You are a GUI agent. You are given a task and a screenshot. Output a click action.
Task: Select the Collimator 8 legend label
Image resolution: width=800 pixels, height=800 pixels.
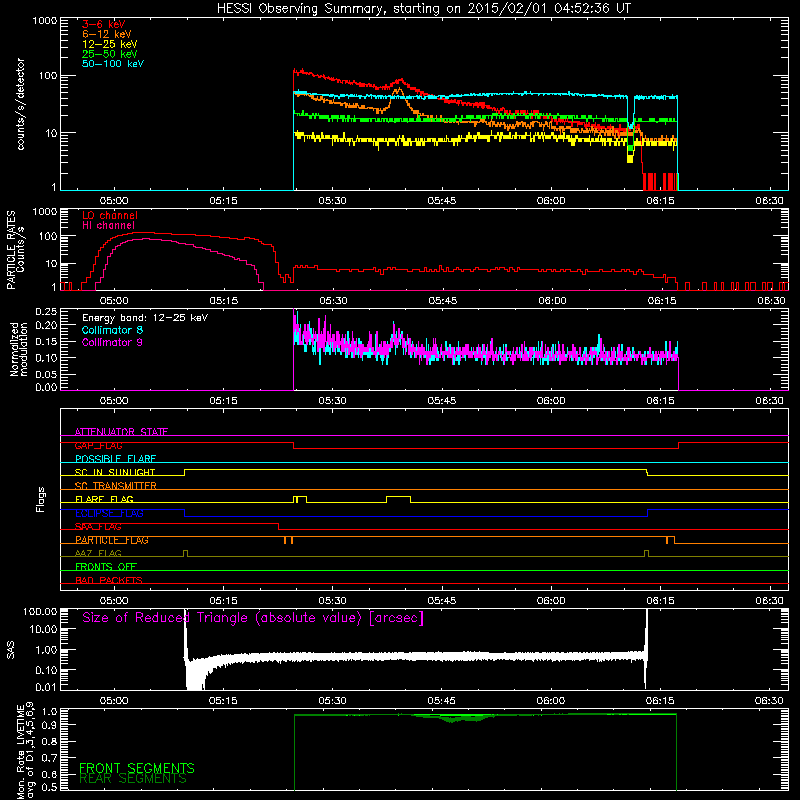point(112,330)
